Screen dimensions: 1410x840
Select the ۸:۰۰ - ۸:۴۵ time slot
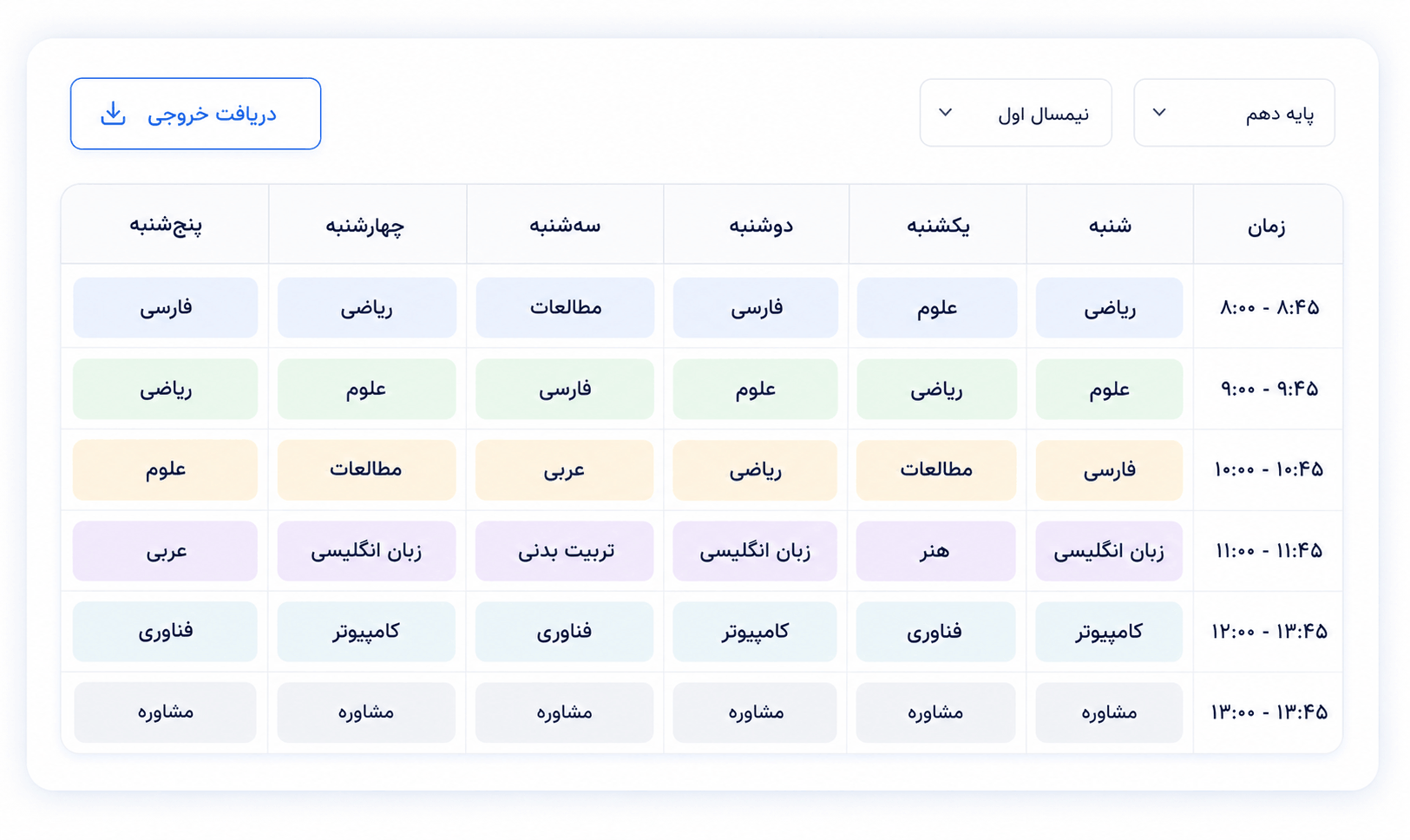tap(1269, 308)
